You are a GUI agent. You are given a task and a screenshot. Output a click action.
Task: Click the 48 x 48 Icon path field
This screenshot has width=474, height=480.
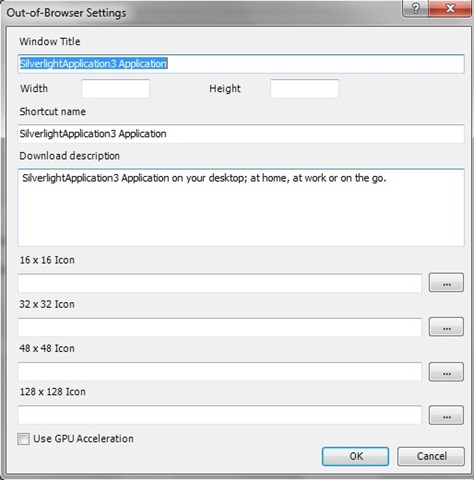point(220,372)
